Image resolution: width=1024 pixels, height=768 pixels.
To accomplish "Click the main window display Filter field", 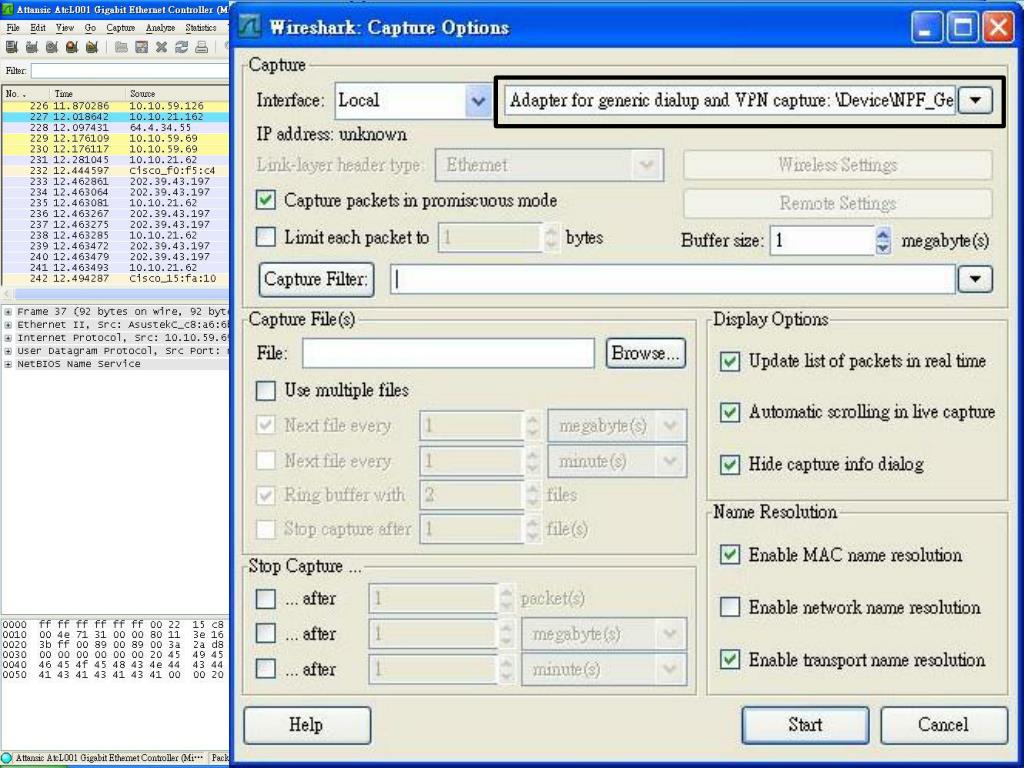I will pyautogui.click(x=129, y=71).
